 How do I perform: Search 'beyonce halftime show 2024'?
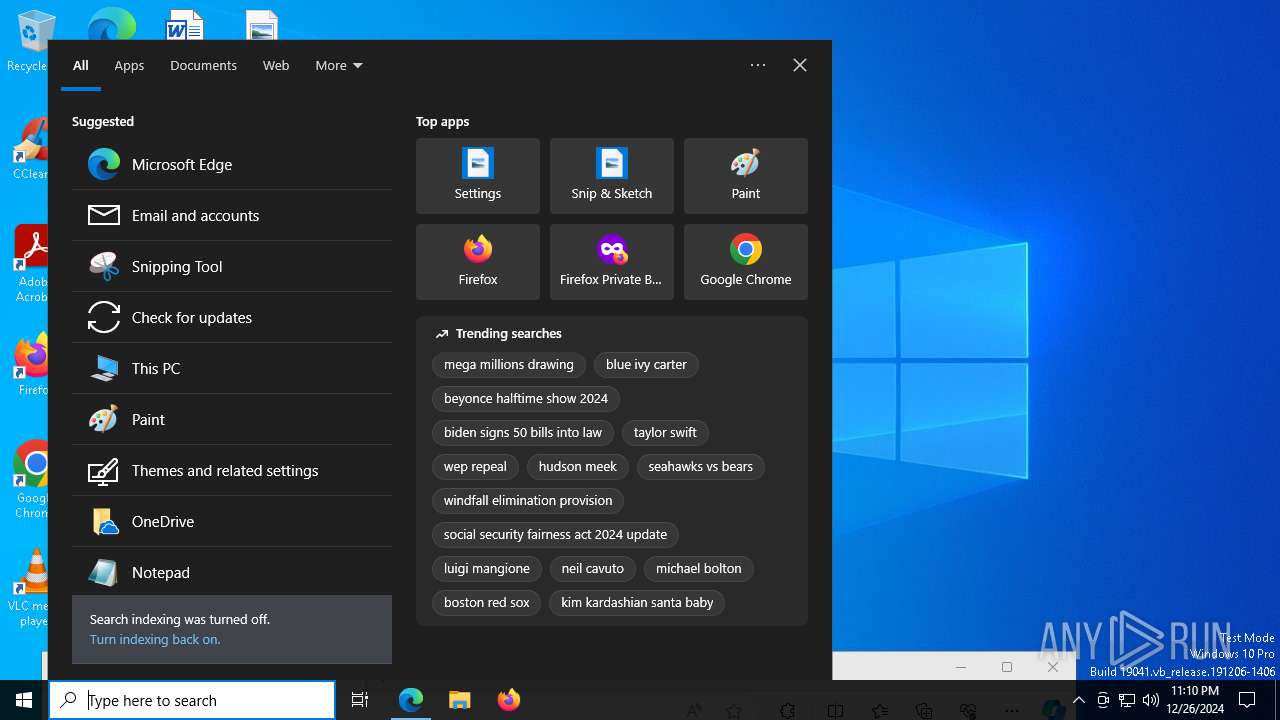click(526, 399)
